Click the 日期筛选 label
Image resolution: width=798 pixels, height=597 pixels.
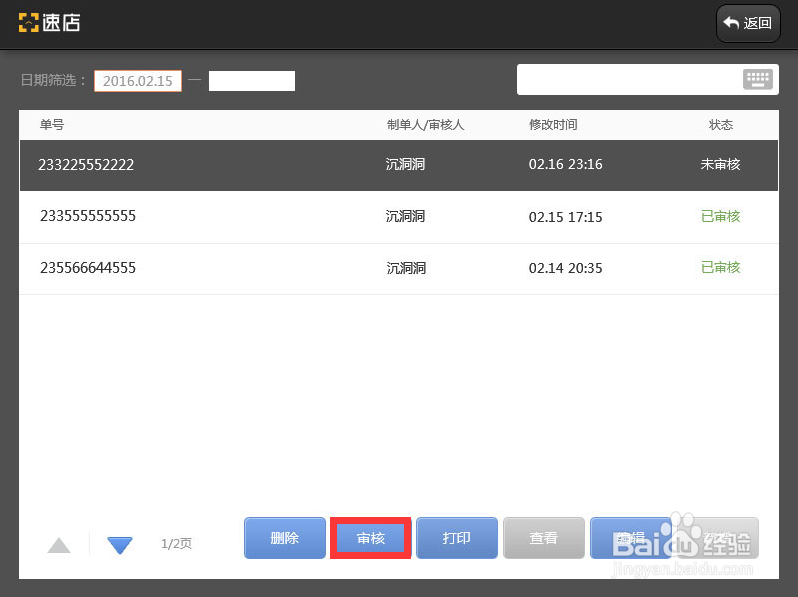coord(53,80)
